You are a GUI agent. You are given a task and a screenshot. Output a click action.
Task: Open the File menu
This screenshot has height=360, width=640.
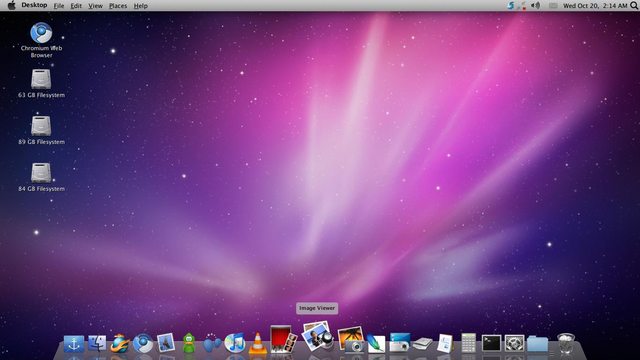point(59,6)
